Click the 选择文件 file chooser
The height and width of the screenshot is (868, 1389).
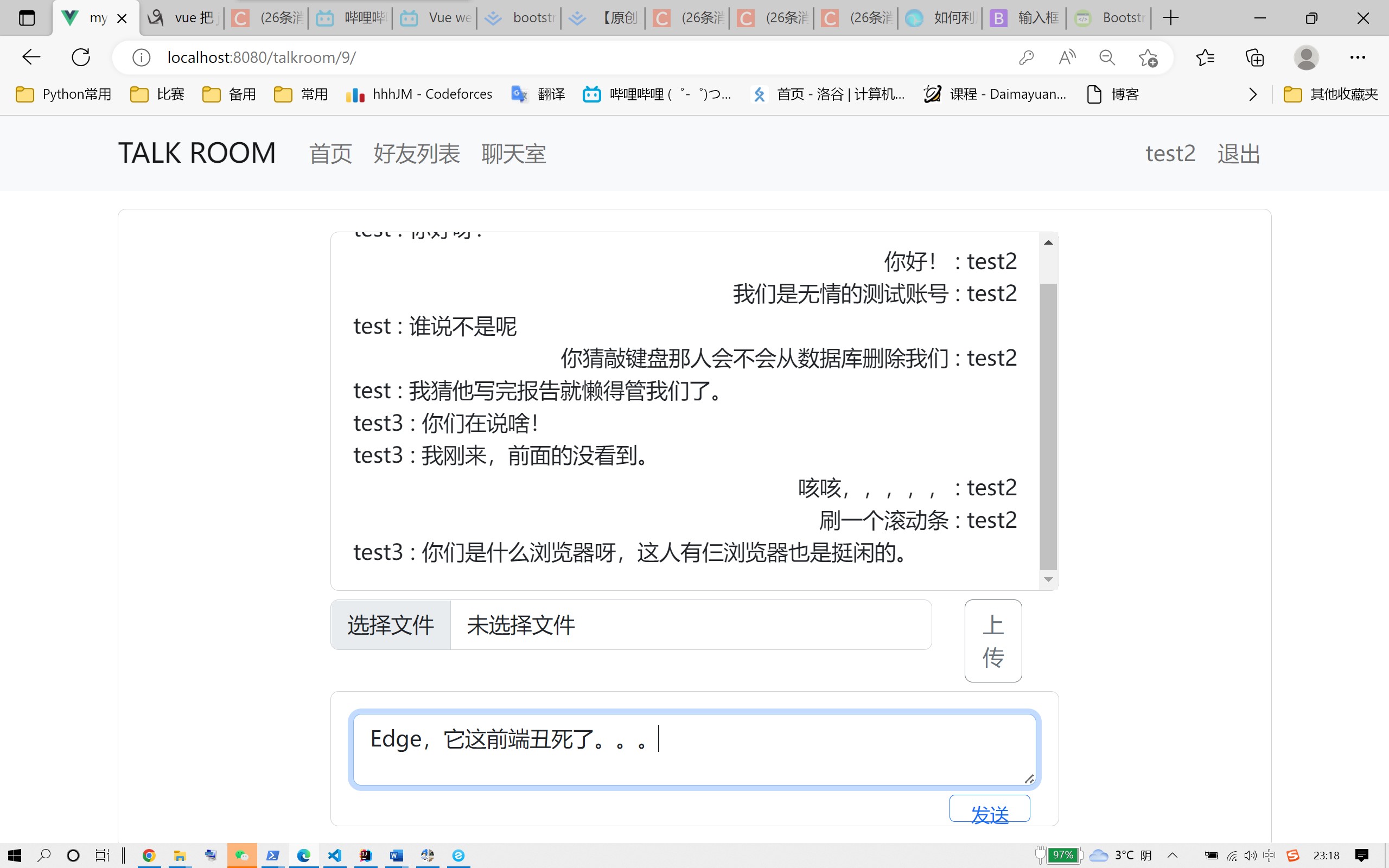pos(391,624)
